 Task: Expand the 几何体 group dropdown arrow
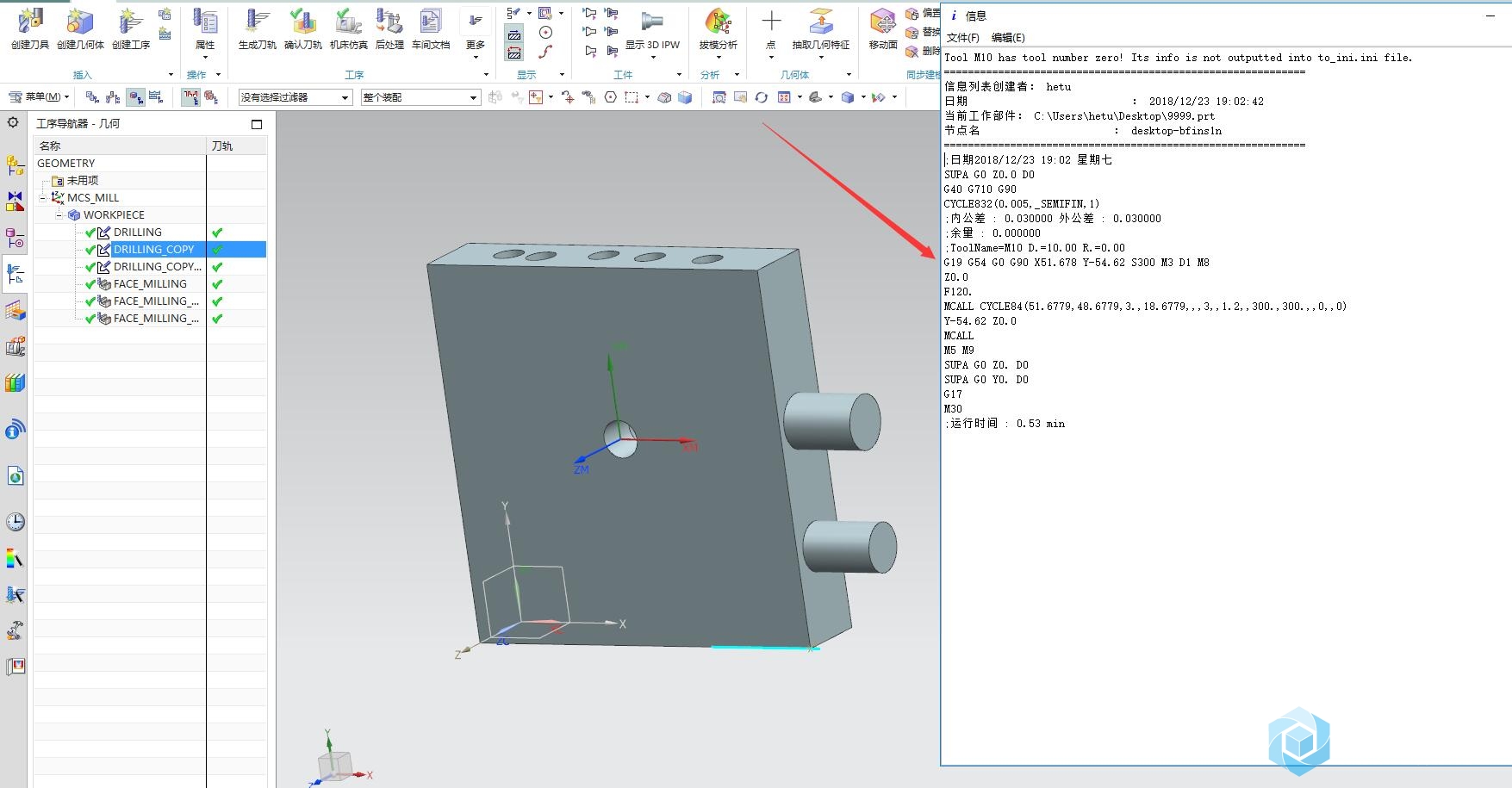coord(849,75)
